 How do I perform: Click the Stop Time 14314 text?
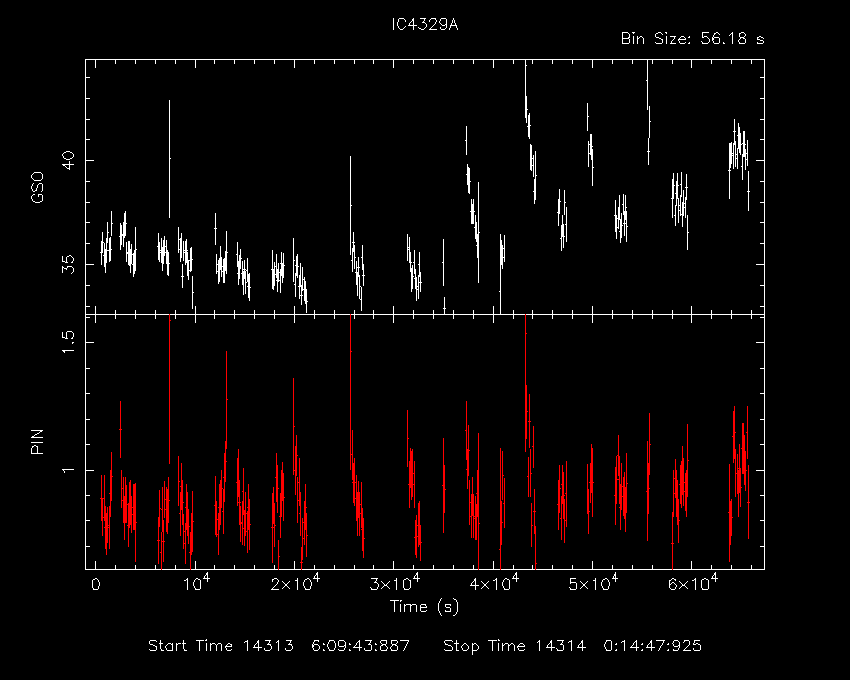(514, 646)
